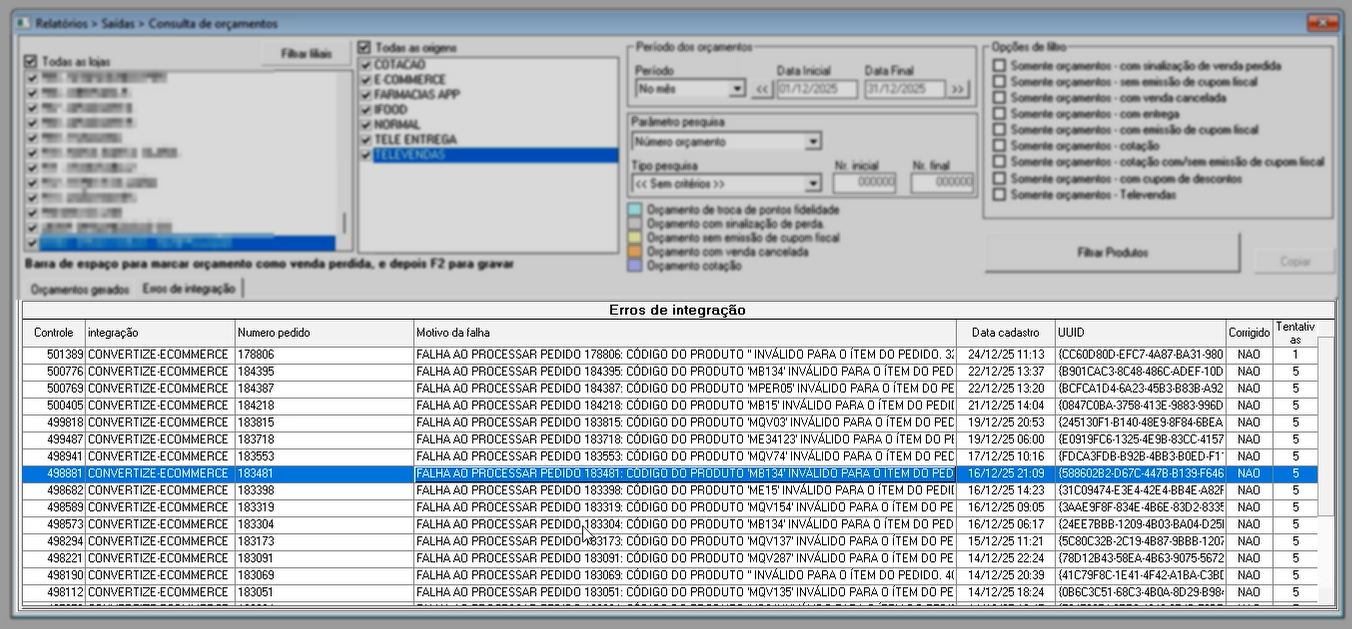Select order number 183718 cell

pyautogui.click(x=324, y=439)
